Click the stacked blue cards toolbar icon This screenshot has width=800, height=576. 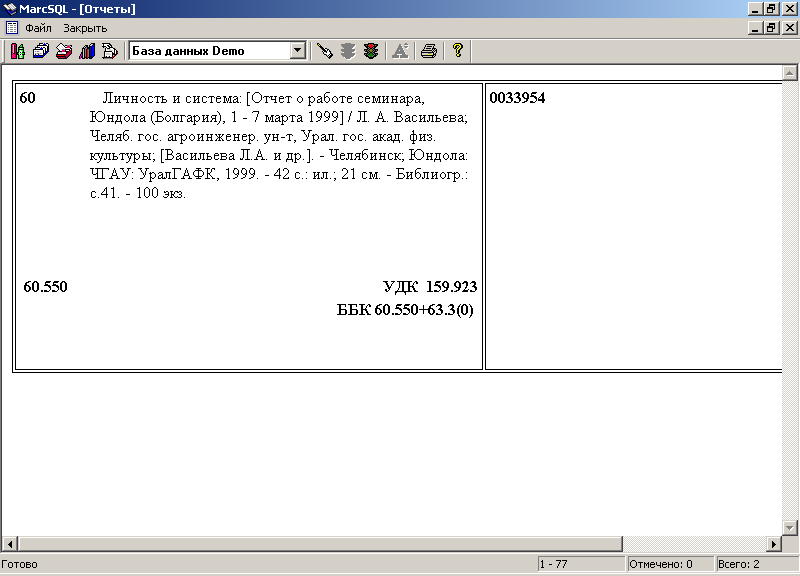tap(40, 51)
